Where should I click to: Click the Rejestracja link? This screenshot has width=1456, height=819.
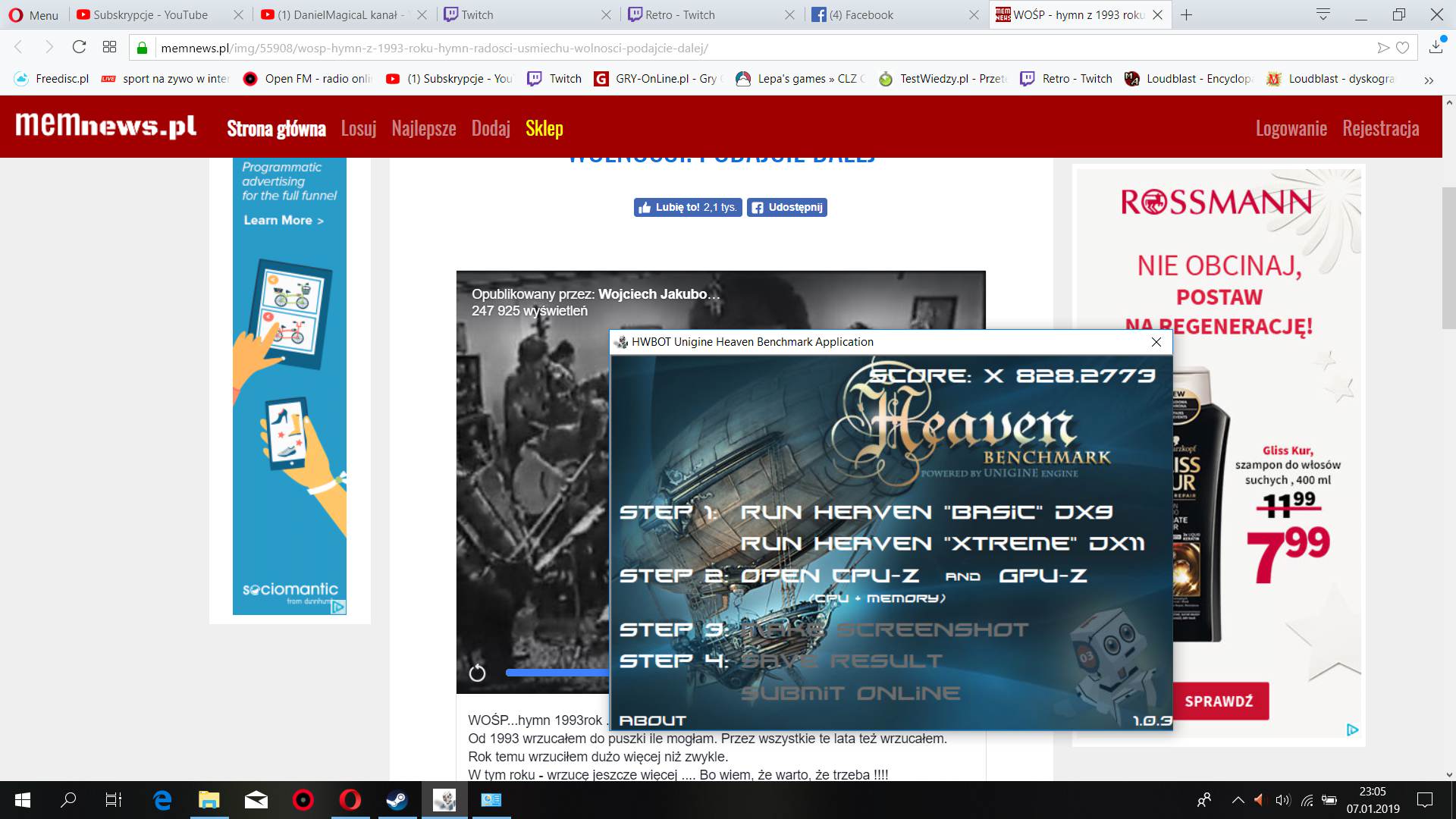pyautogui.click(x=1381, y=128)
